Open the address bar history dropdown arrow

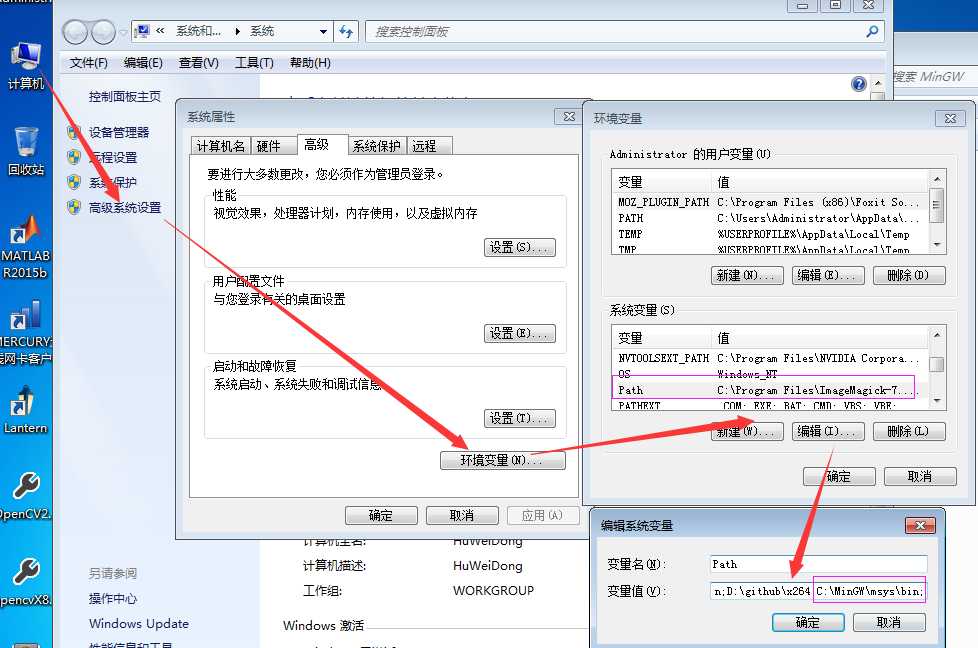click(323, 31)
